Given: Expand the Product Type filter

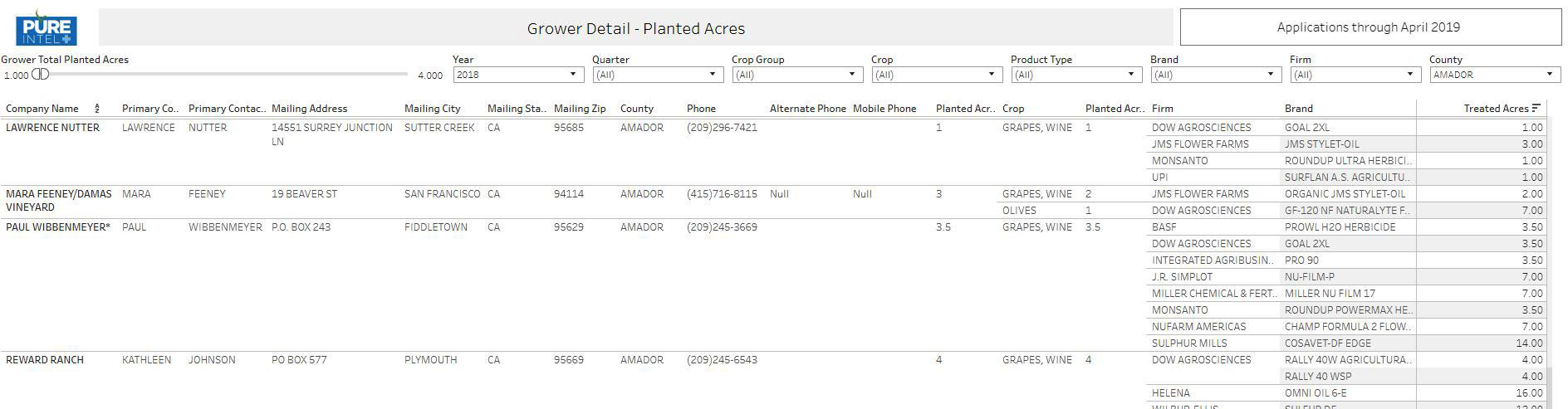Looking at the screenshot, I should click(x=1075, y=75).
